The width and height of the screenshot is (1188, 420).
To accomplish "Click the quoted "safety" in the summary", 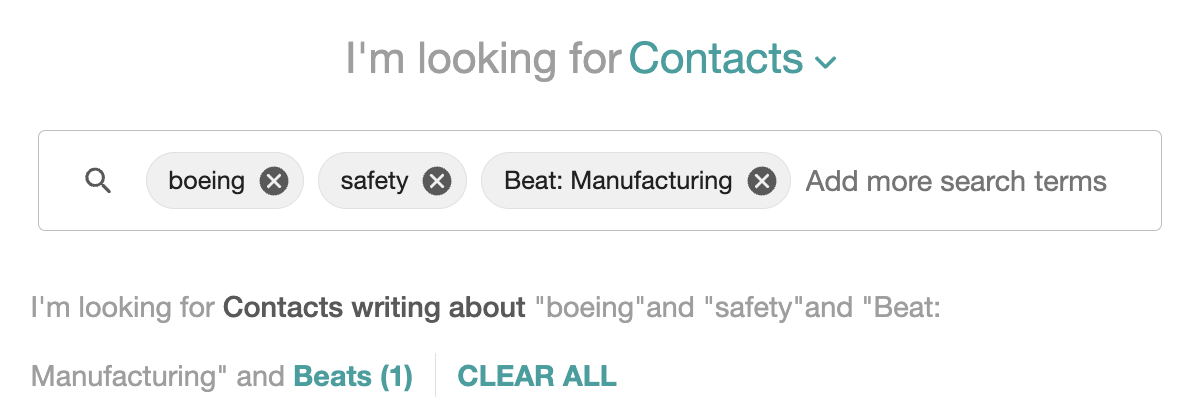I will click(753, 308).
